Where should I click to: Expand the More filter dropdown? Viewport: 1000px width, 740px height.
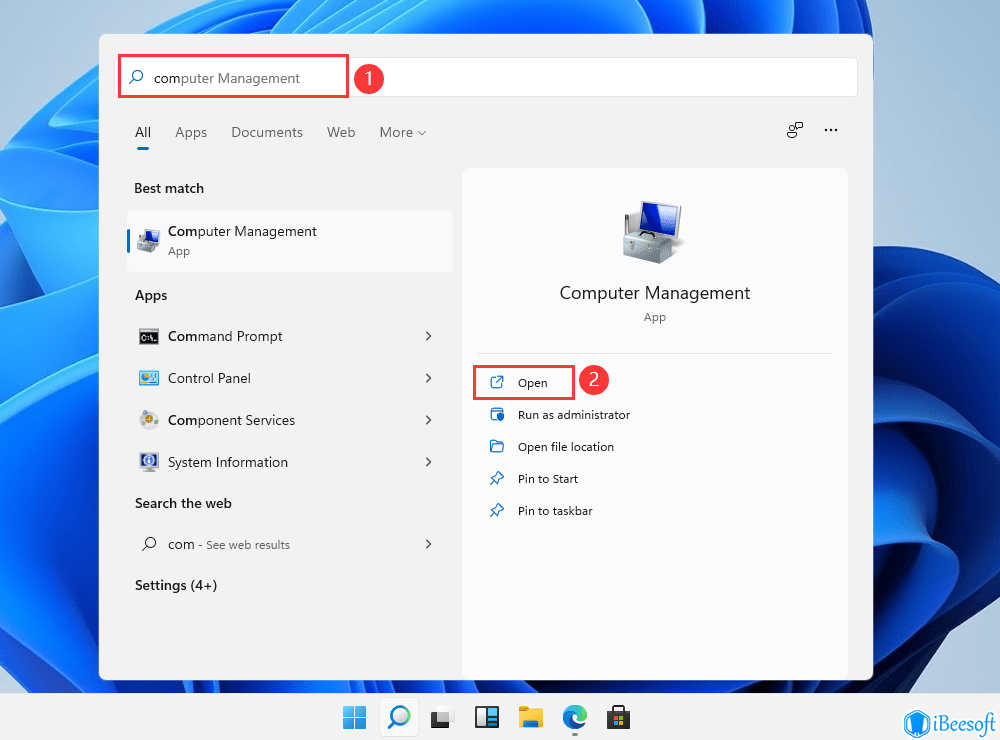pos(402,132)
